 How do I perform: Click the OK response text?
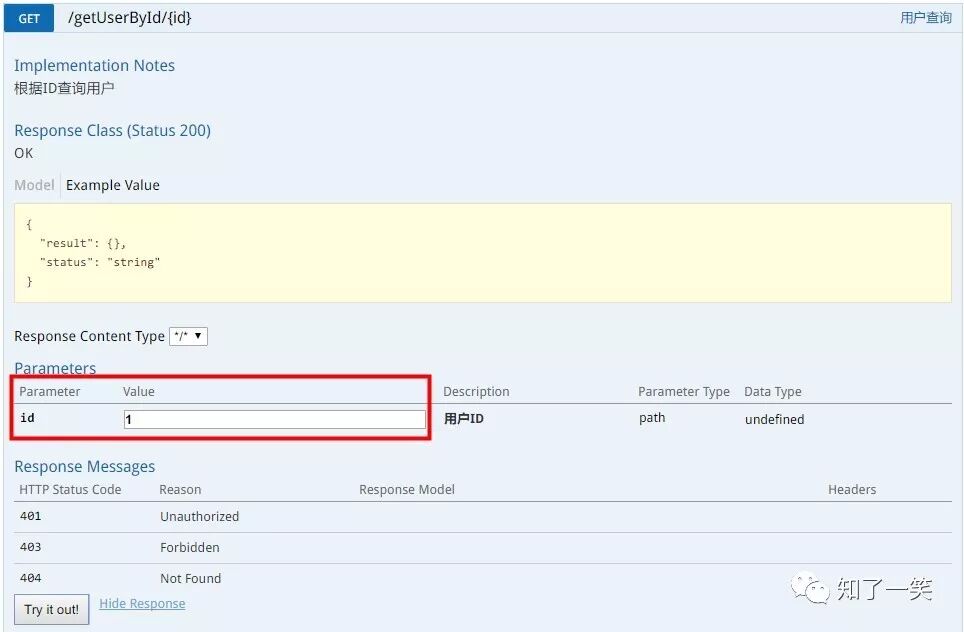coord(23,153)
